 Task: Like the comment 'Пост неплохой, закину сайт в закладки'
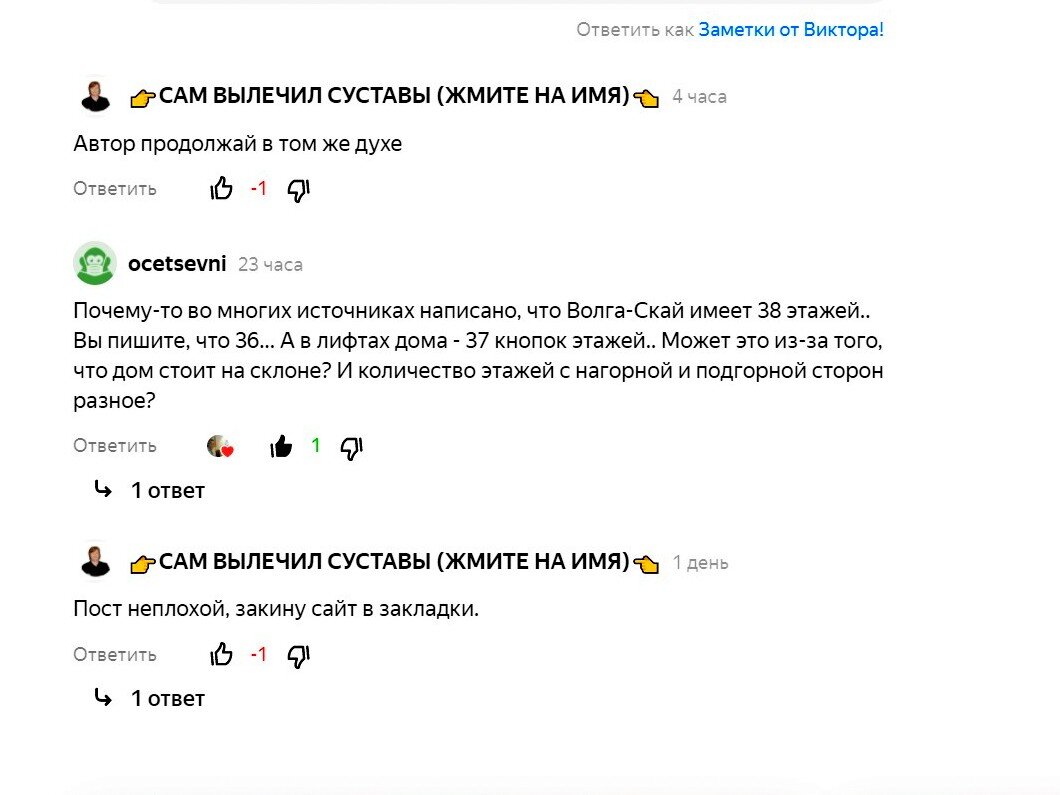pos(222,654)
